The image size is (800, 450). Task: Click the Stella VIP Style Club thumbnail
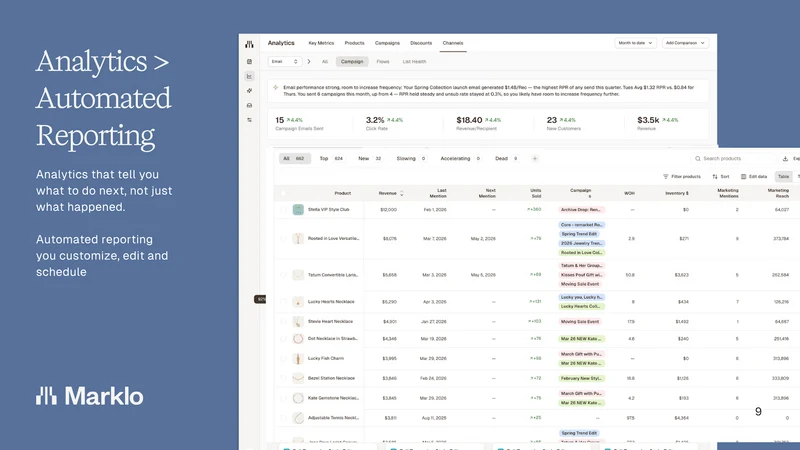point(298,210)
